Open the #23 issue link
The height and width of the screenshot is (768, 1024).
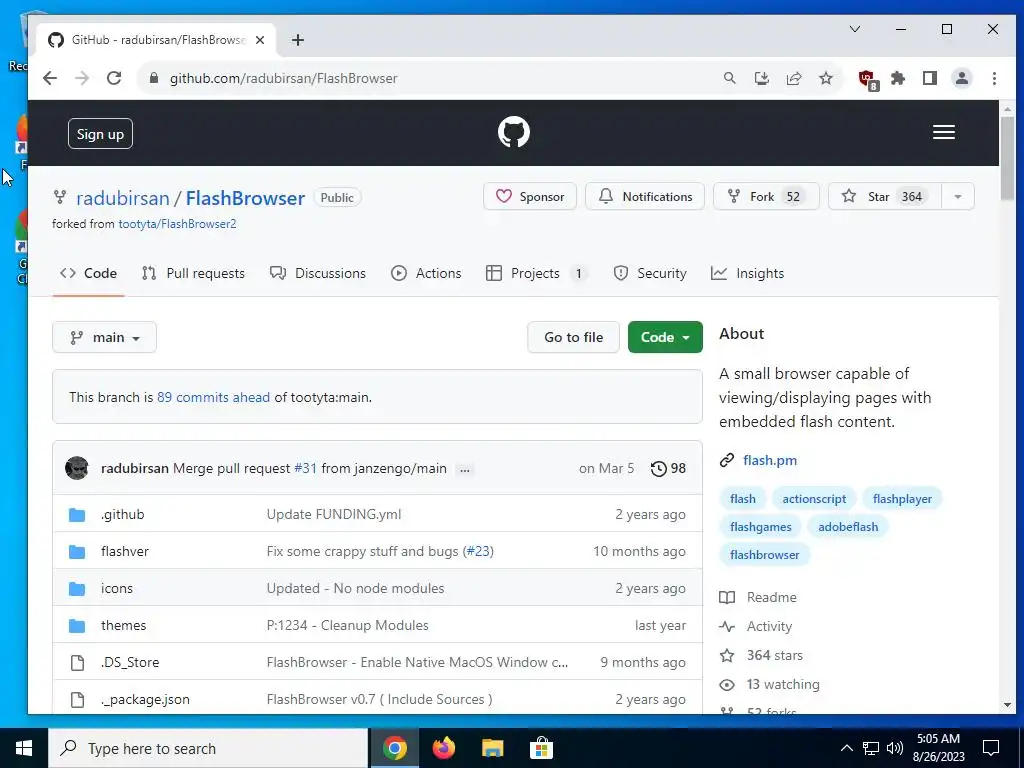pos(478,552)
